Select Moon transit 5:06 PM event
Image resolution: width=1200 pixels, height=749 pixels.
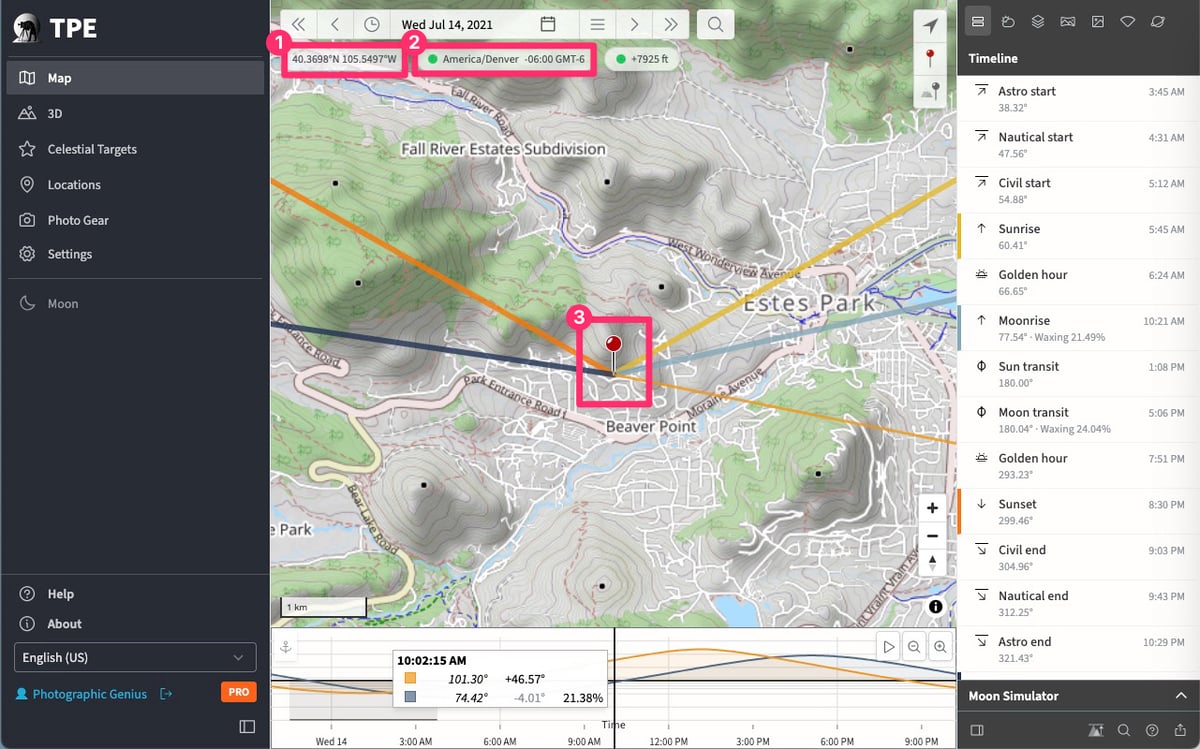coord(1079,421)
